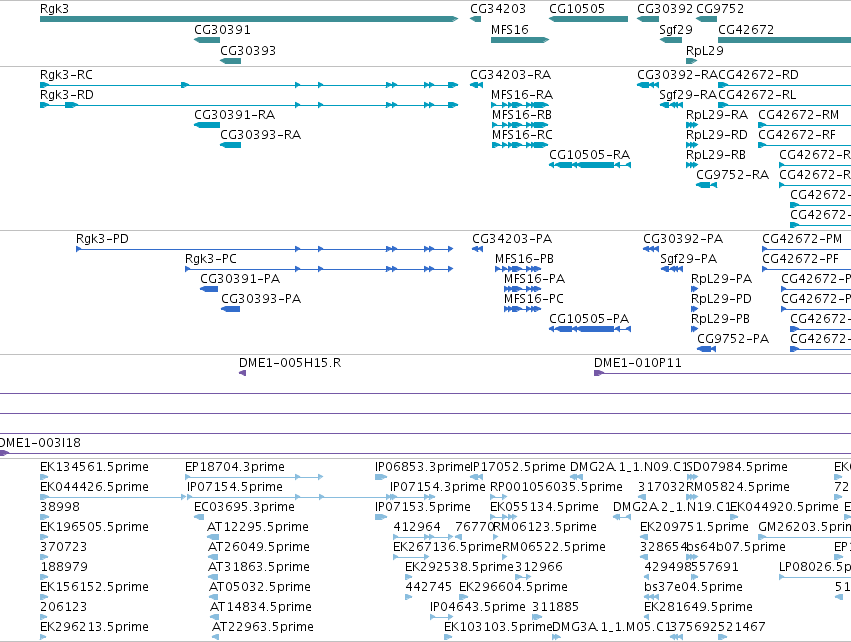Click the CG30391 gene label
The width and height of the screenshot is (851, 642).
coord(223,30)
